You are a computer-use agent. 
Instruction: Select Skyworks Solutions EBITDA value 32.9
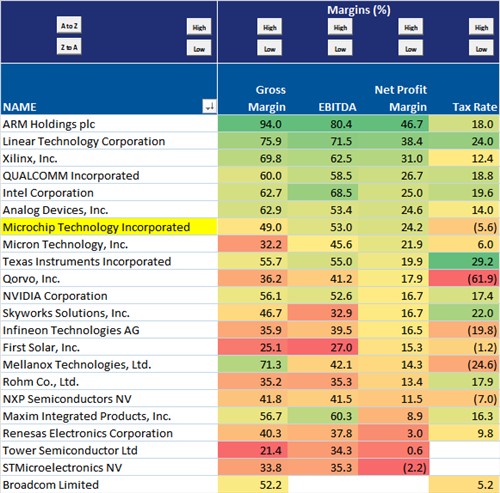[x=323, y=313]
